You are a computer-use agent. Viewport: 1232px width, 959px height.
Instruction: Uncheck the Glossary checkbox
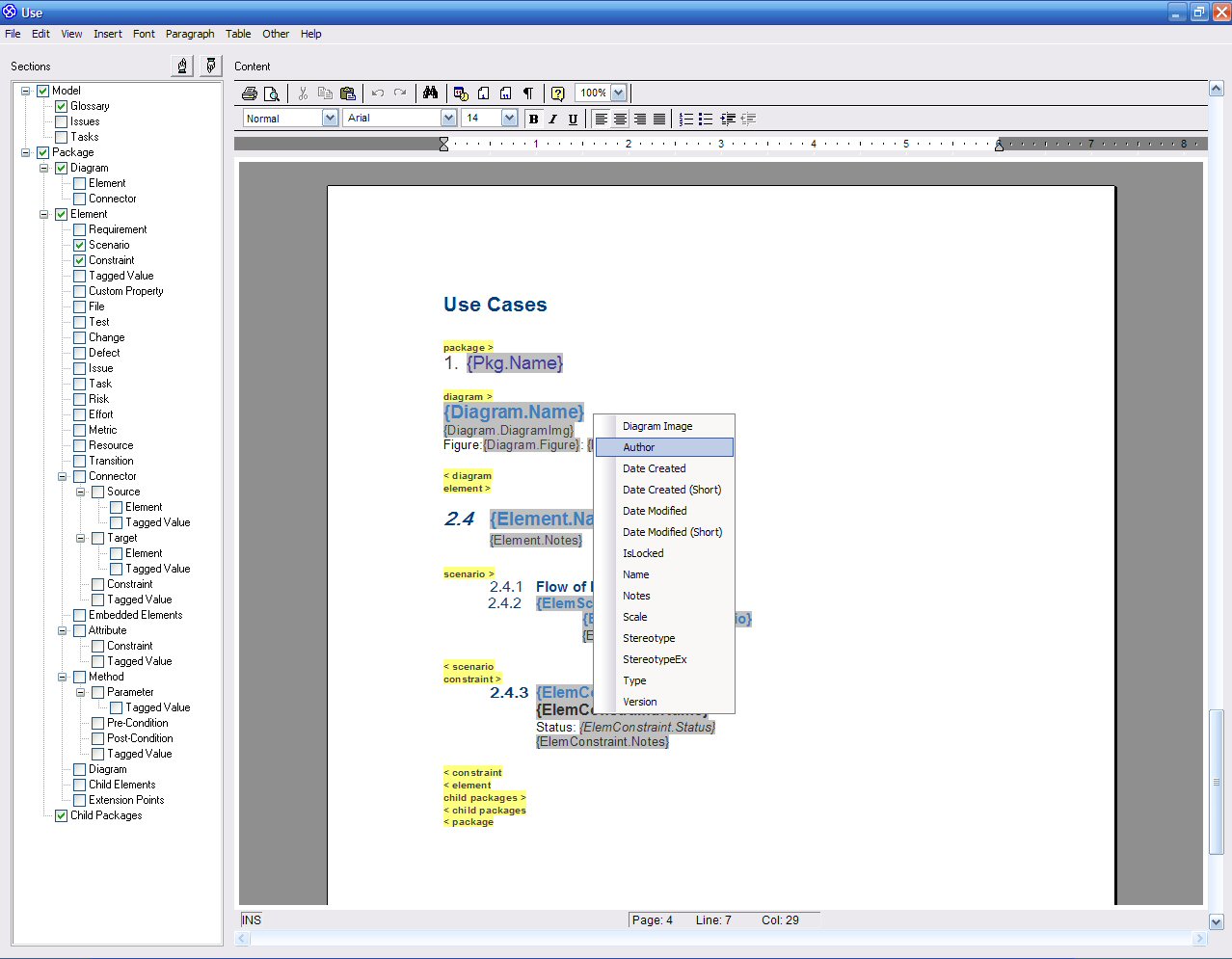(x=61, y=106)
